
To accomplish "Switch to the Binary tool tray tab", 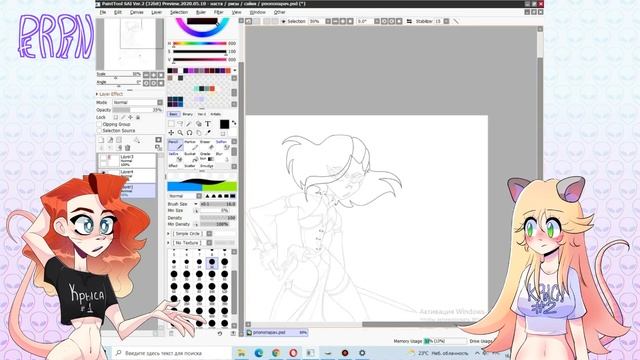I will [x=188, y=114].
